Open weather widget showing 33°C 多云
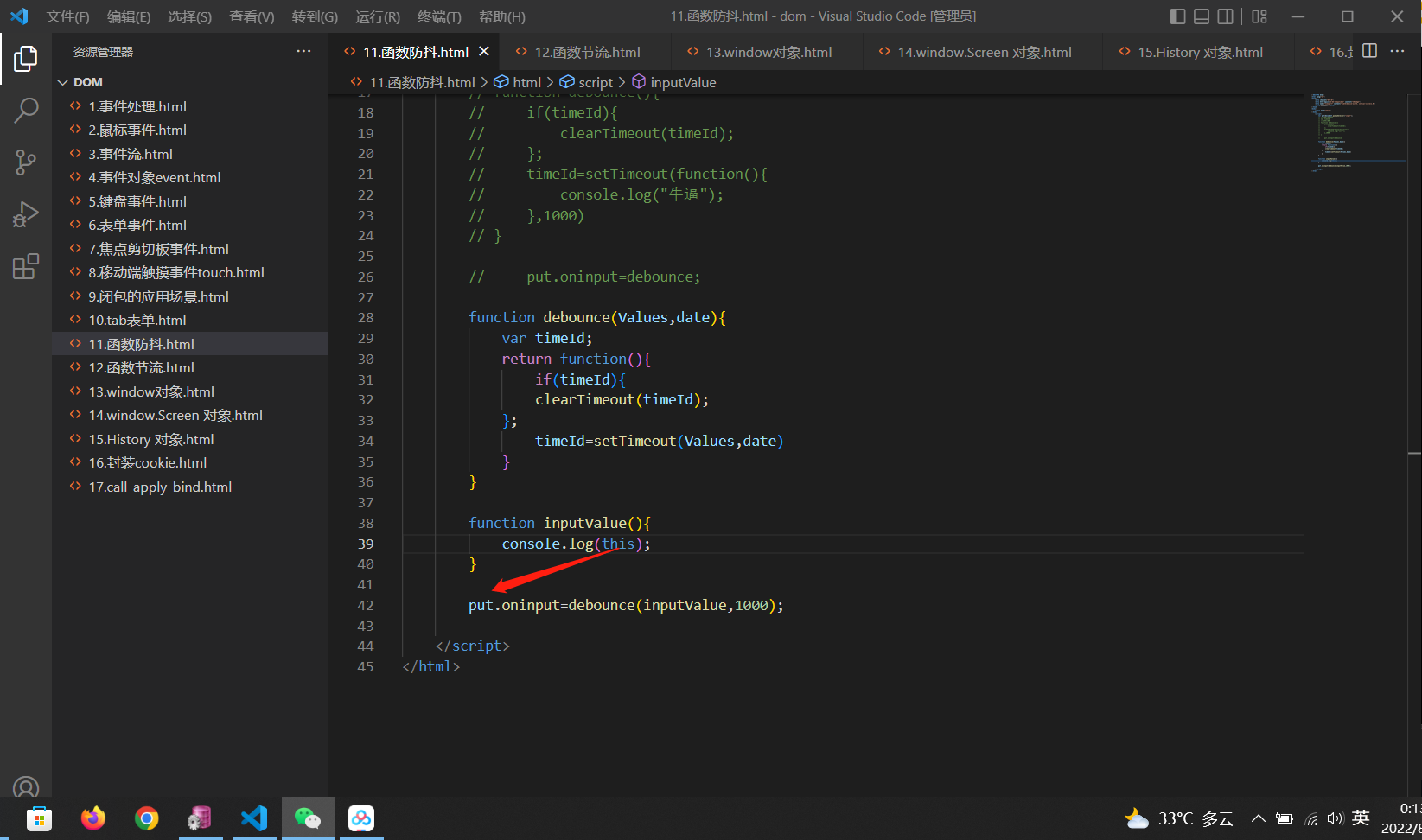This screenshot has width=1422, height=840. point(1179,818)
